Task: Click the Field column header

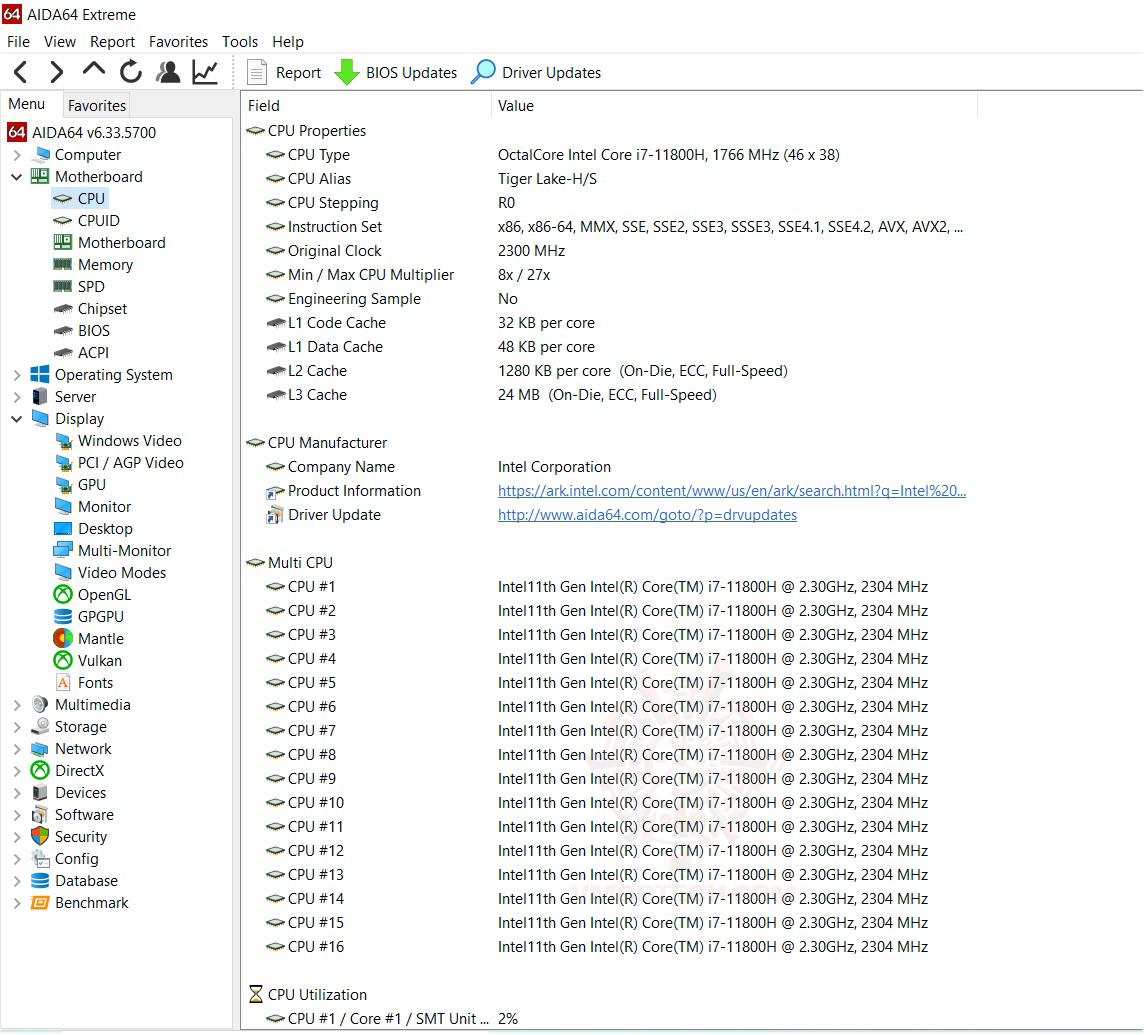Action: pyautogui.click(x=366, y=106)
